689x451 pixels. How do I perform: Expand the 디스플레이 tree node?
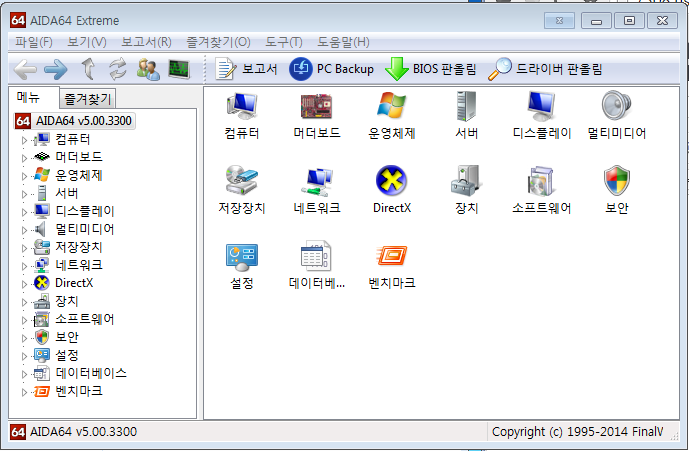tap(24, 212)
